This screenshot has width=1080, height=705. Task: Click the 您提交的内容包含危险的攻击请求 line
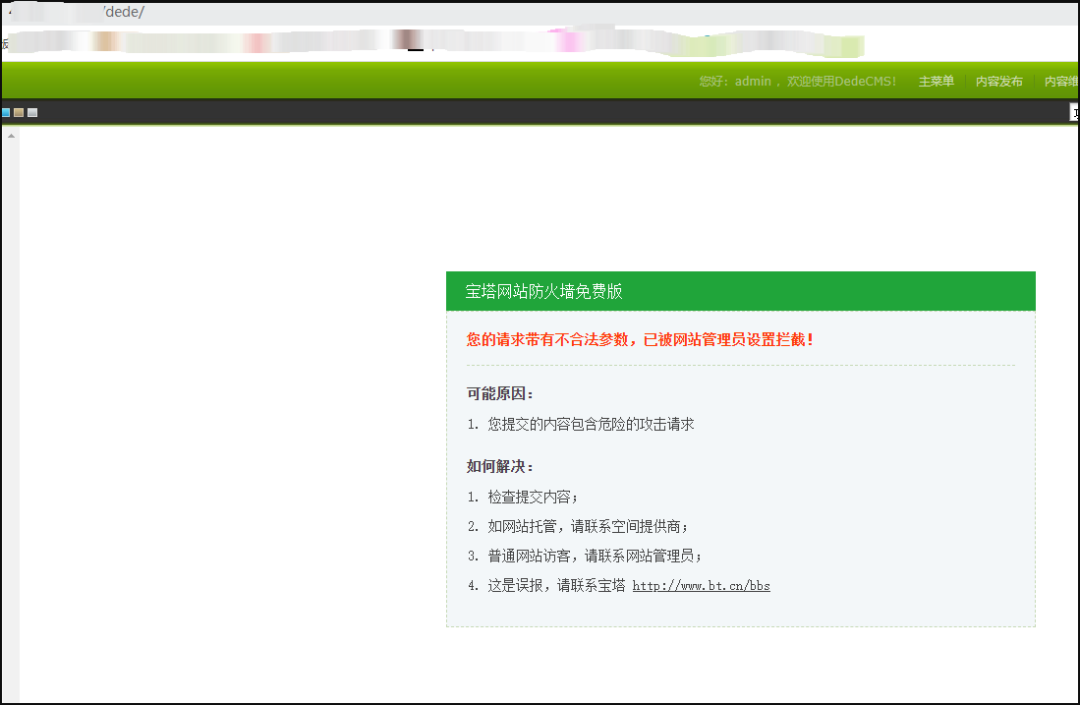(591, 424)
